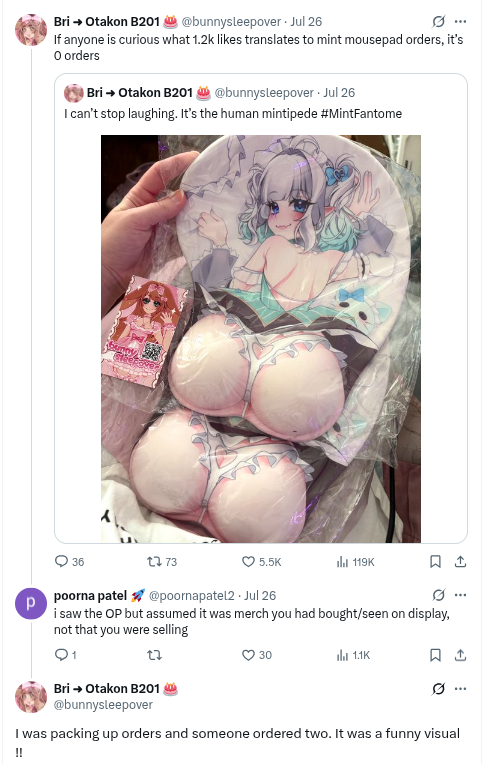View analytics showing 119K views

tap(355, 562)
